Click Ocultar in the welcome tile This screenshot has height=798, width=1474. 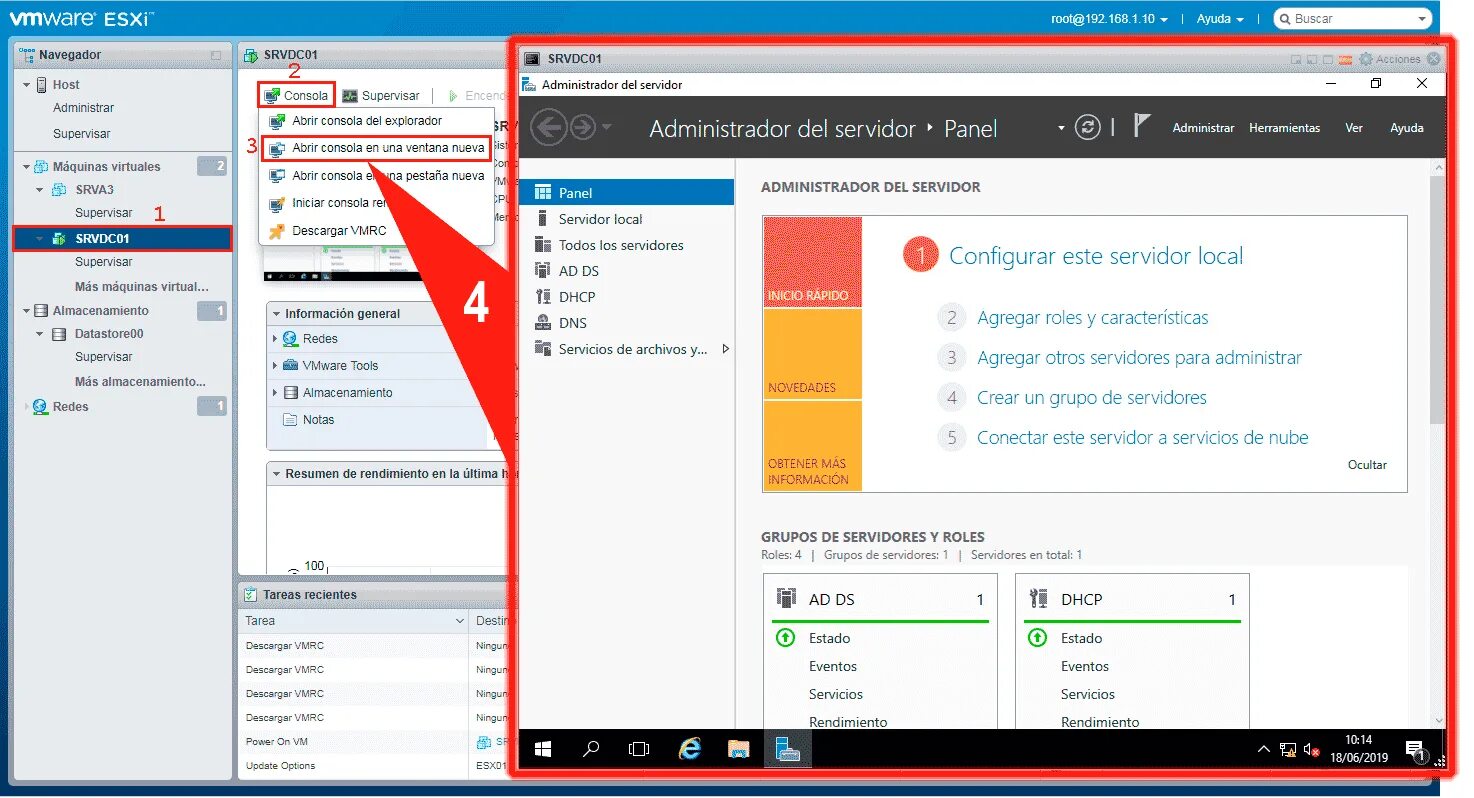(x=1367, y=465)
